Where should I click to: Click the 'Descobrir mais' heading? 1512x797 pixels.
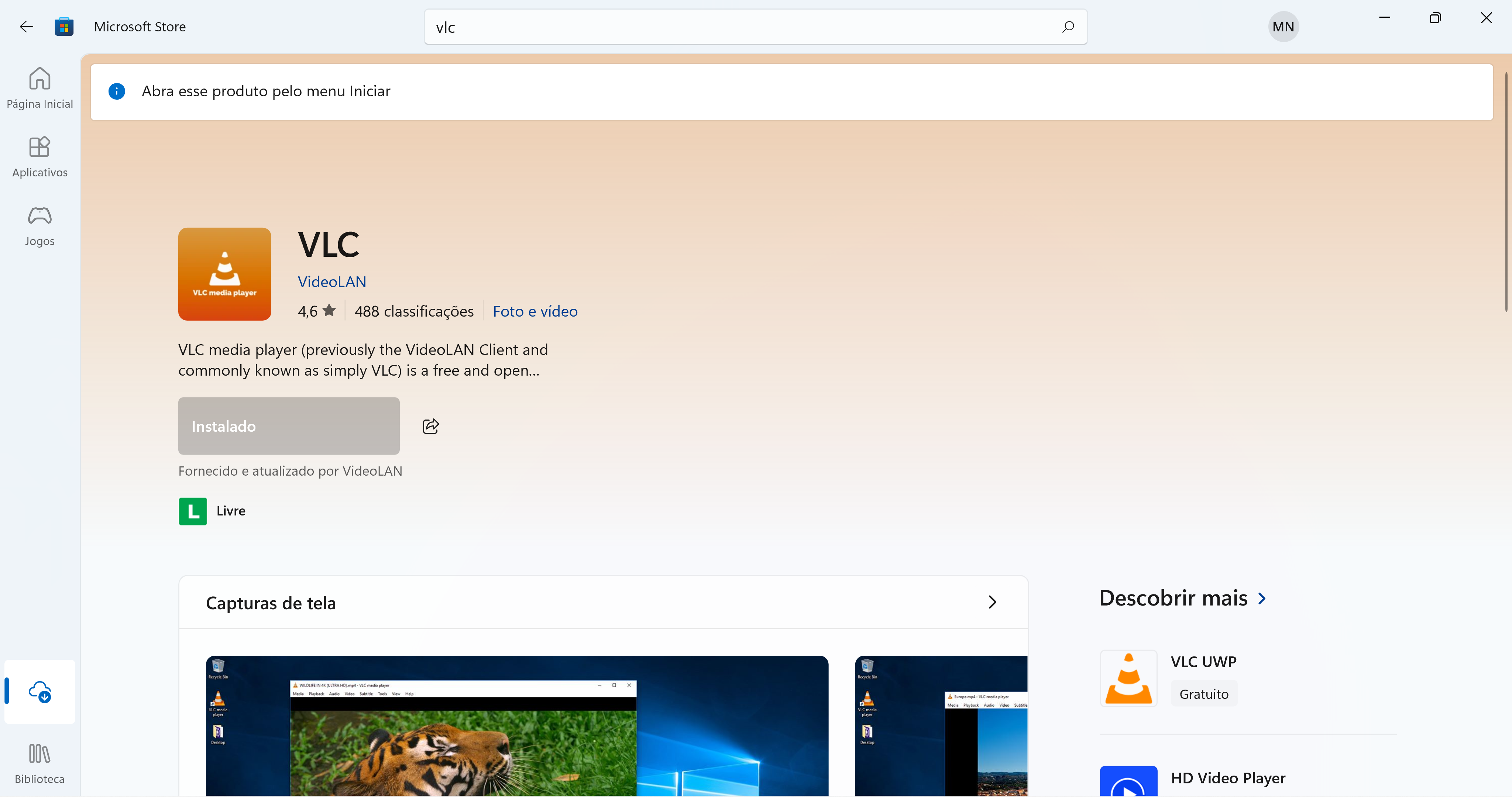tap(1173, 598)
